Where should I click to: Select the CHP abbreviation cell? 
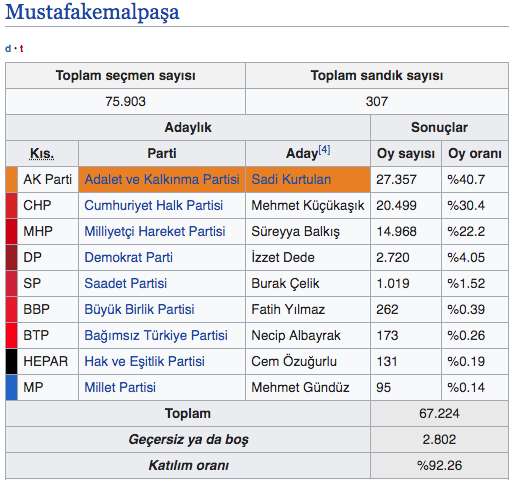[48, 205]
